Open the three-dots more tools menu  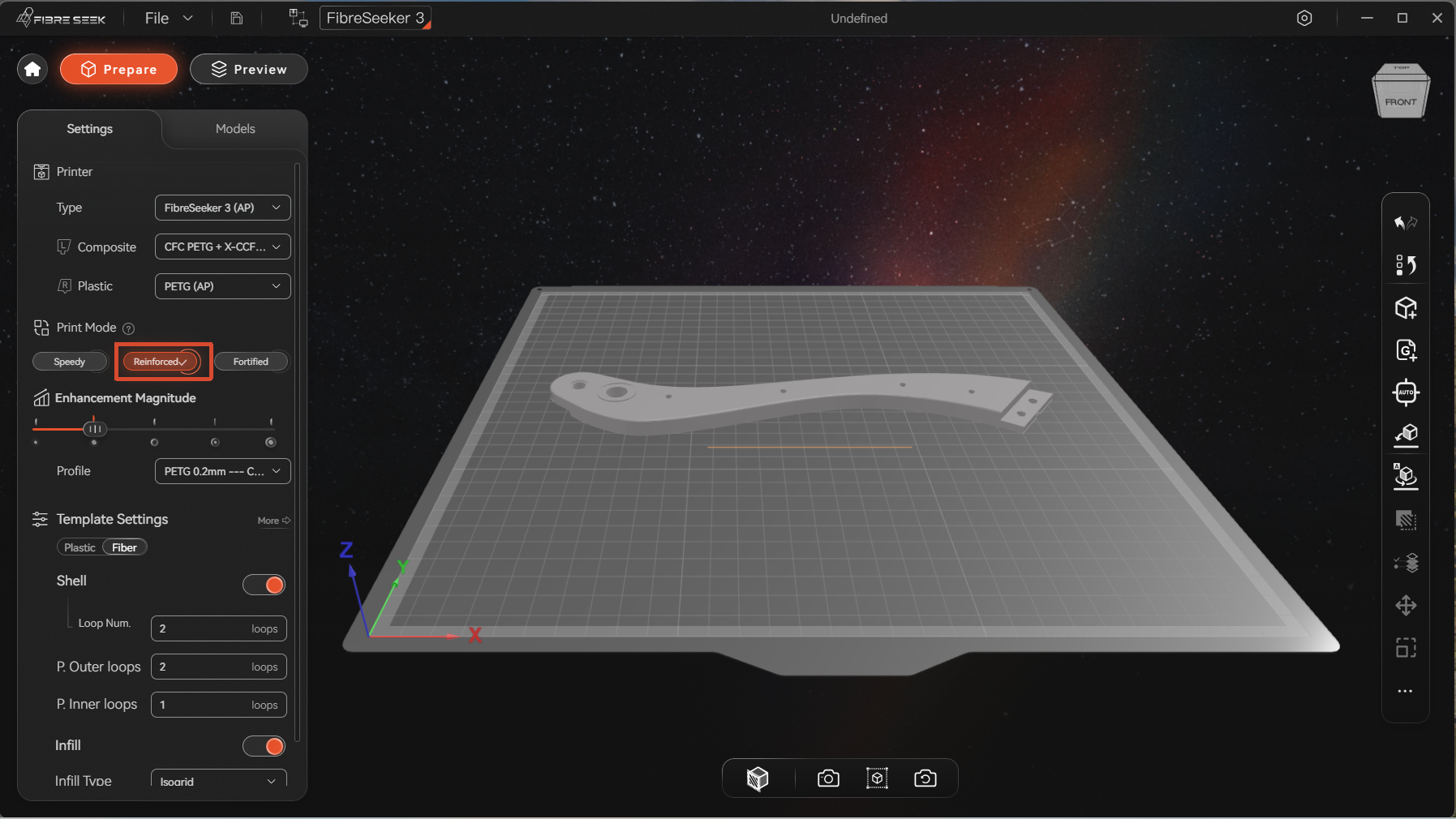click(x=1406, y=691)
